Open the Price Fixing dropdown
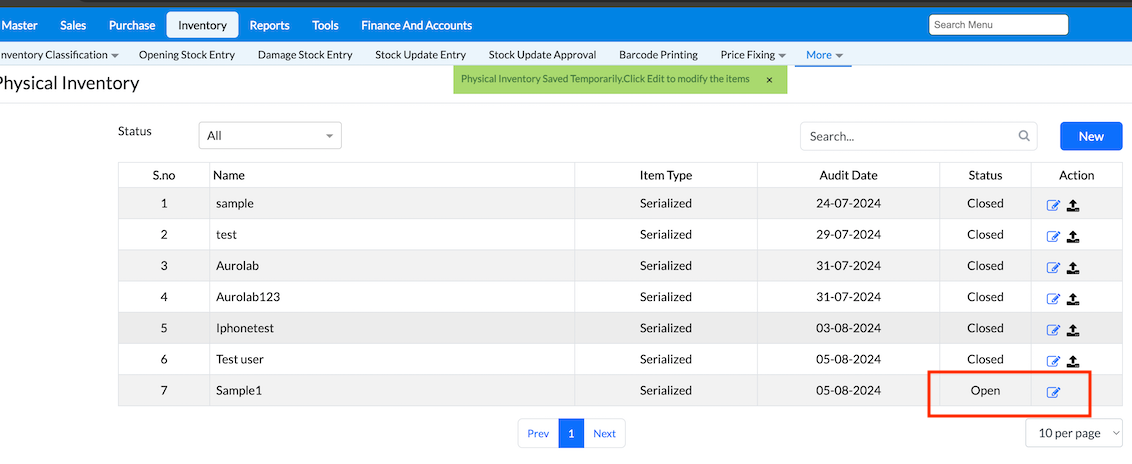1132x464 pixels. [752, 55]
